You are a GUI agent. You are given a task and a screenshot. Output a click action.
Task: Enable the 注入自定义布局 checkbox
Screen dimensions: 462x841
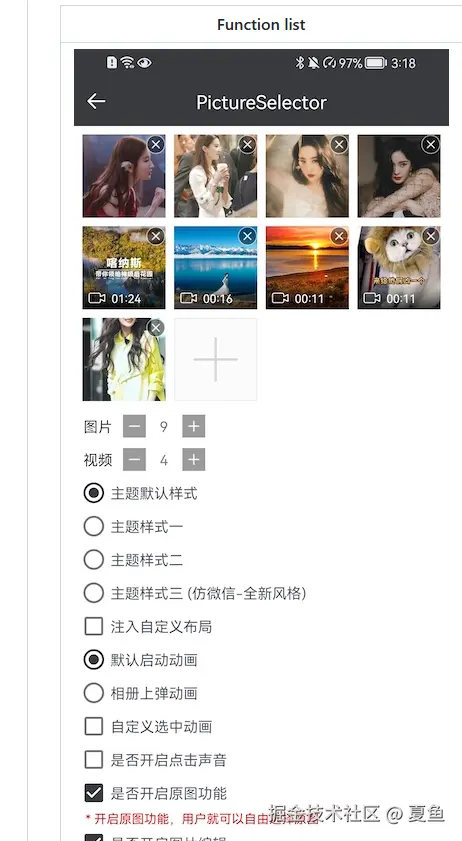pos(94,626)
